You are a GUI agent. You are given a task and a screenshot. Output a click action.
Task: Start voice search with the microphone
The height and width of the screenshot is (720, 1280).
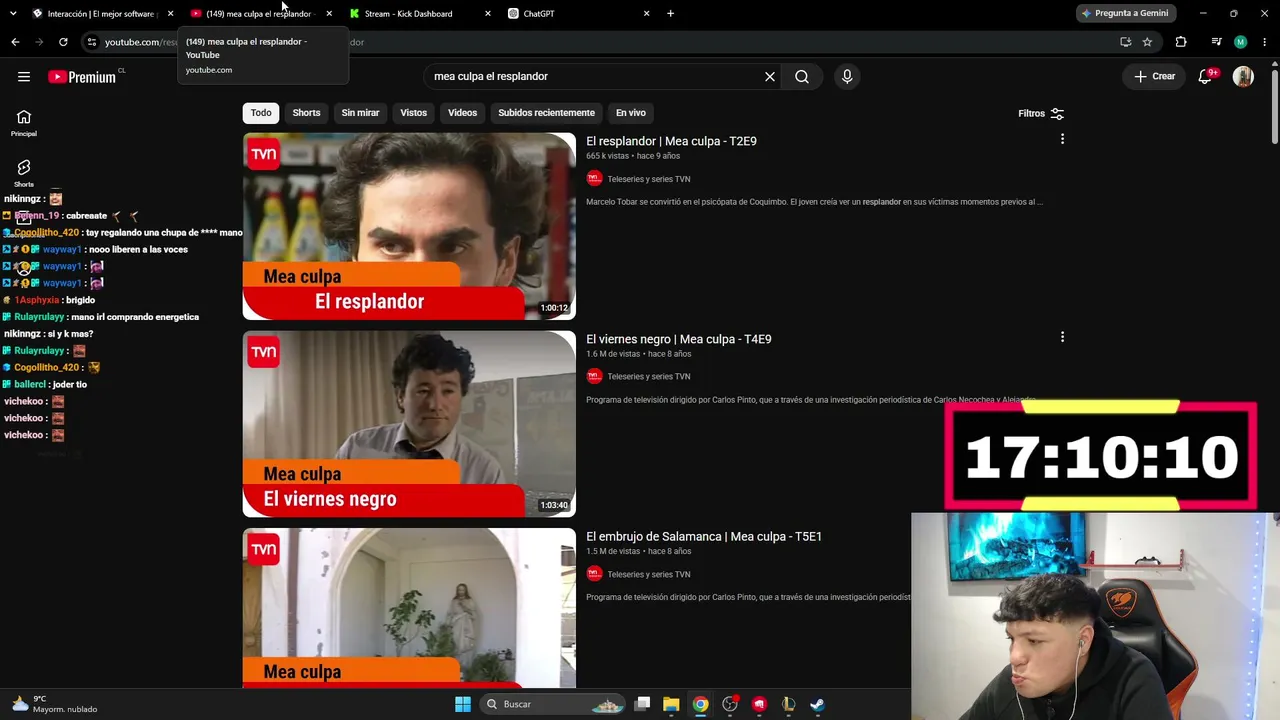(847, 77)
